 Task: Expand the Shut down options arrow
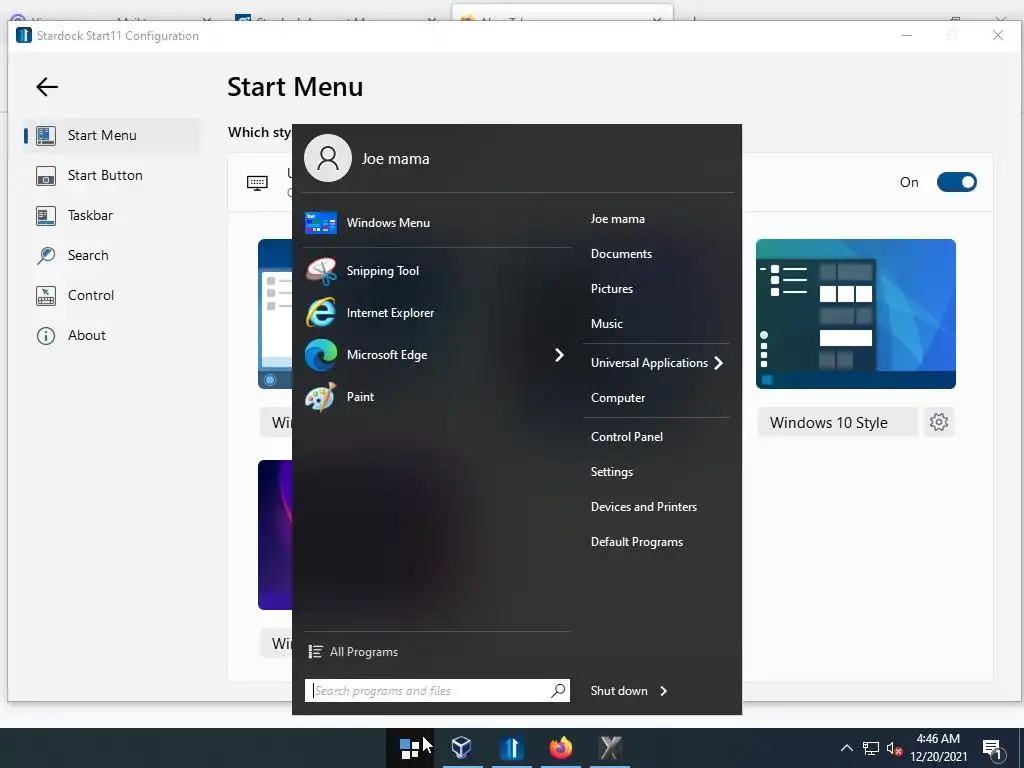coord(664,691)
